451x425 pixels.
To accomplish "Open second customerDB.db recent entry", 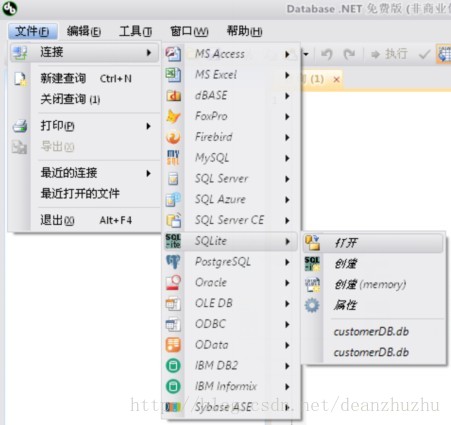I will tap(373, 352).
